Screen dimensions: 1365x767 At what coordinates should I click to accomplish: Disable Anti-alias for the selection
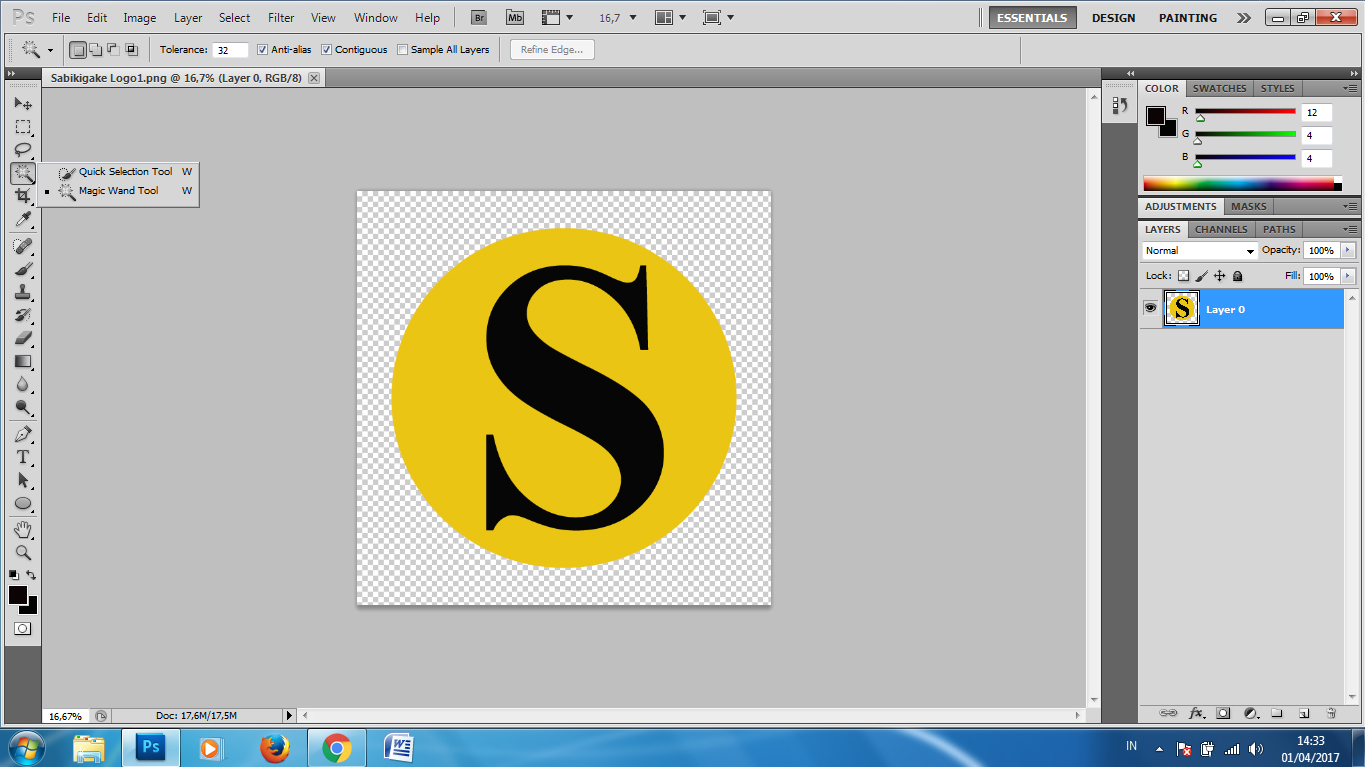coord(261,49)
